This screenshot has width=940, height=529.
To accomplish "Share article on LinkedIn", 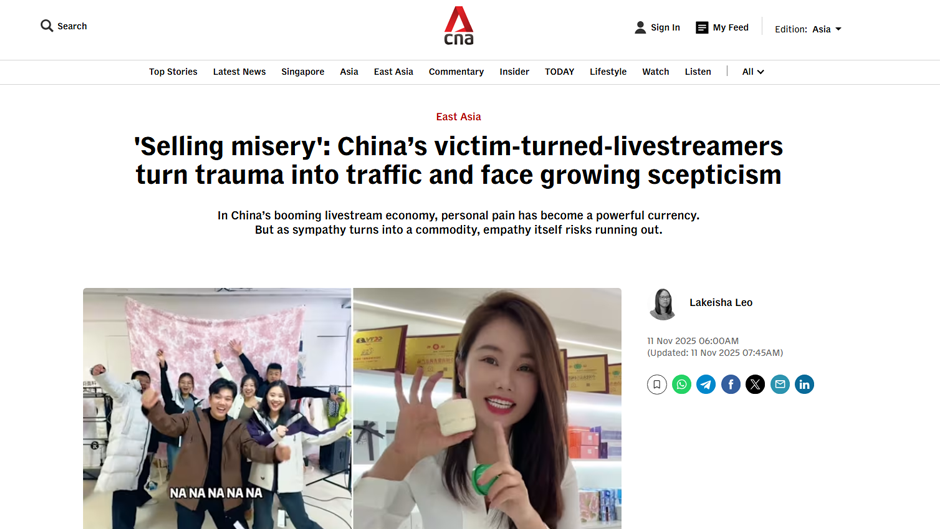I will (804, 384).
